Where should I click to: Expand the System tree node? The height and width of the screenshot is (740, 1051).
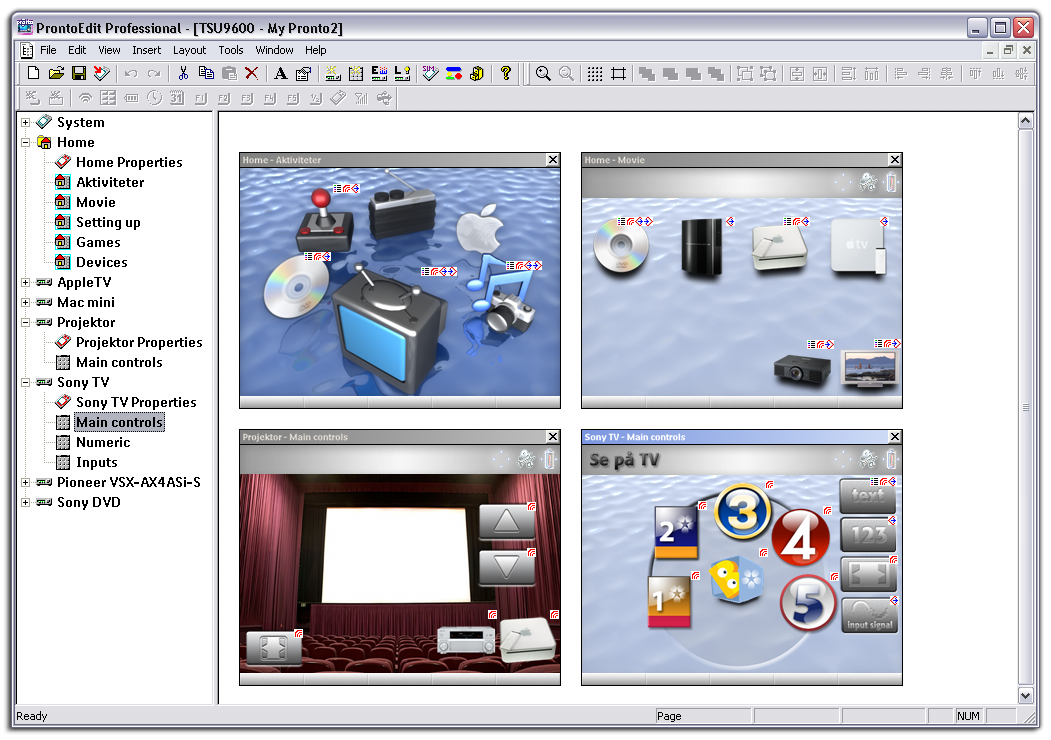pyautogui.click(x=26, y=122)
